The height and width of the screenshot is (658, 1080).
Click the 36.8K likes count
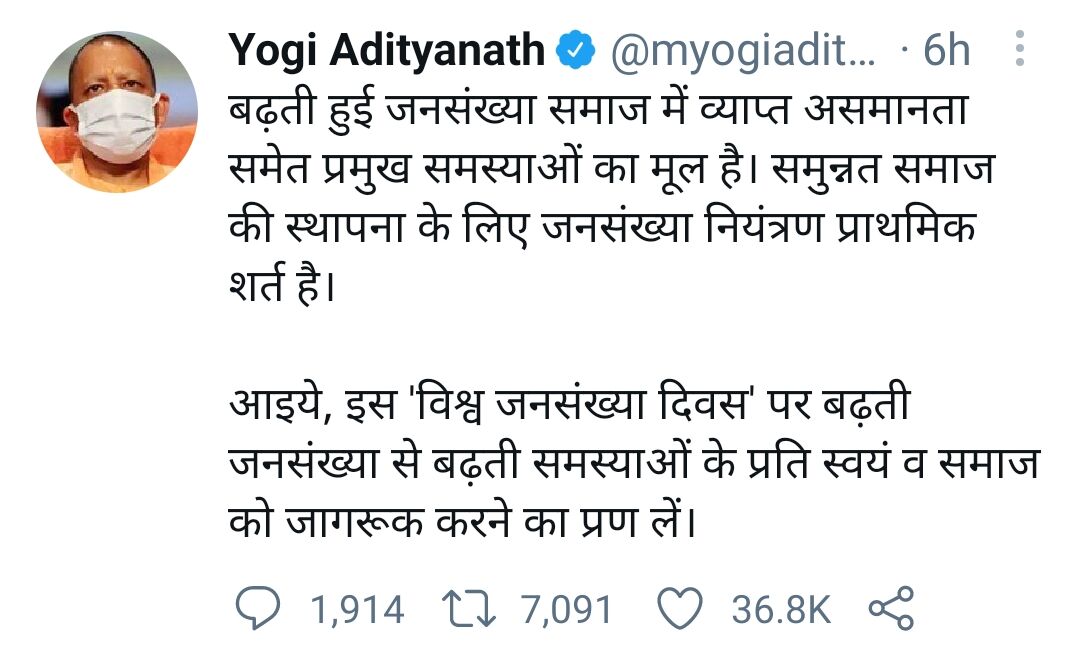point(781,610)
